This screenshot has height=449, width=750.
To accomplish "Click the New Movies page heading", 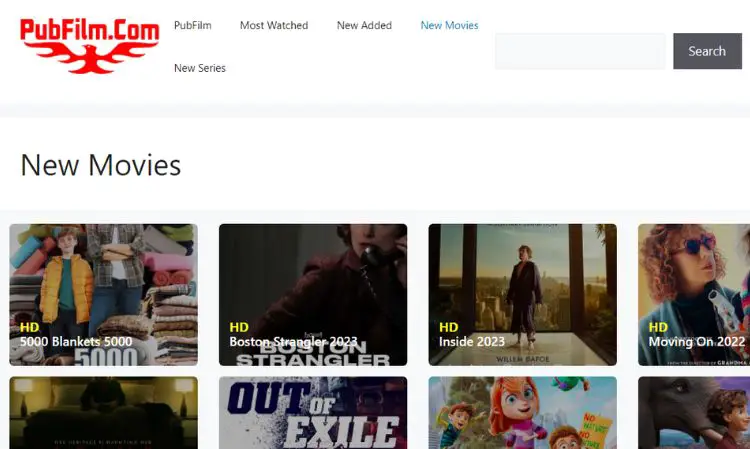I will click(101, 165).
